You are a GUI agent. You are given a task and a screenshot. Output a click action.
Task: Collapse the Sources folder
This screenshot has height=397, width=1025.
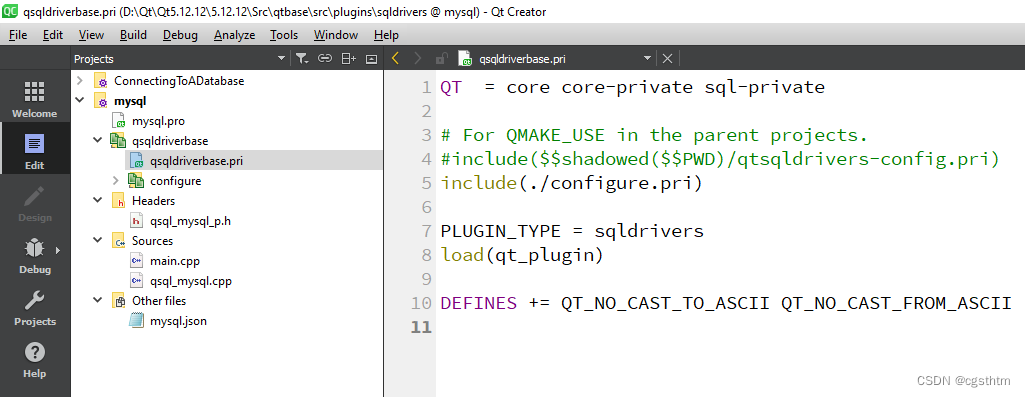click(x=98, y=241)
